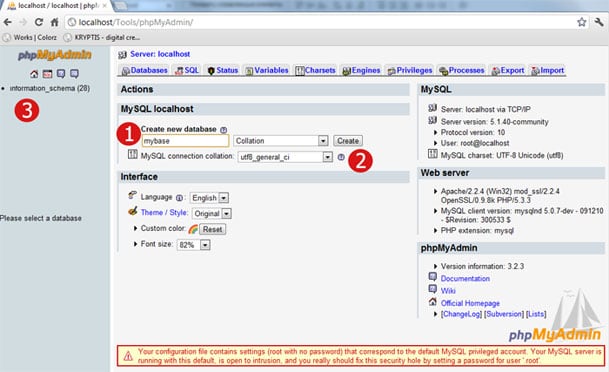This screenshot has height=372, width=609.
Task: Open the Works | Colorz bookmark
Action: pyautogui.click(x=30, y=38)
